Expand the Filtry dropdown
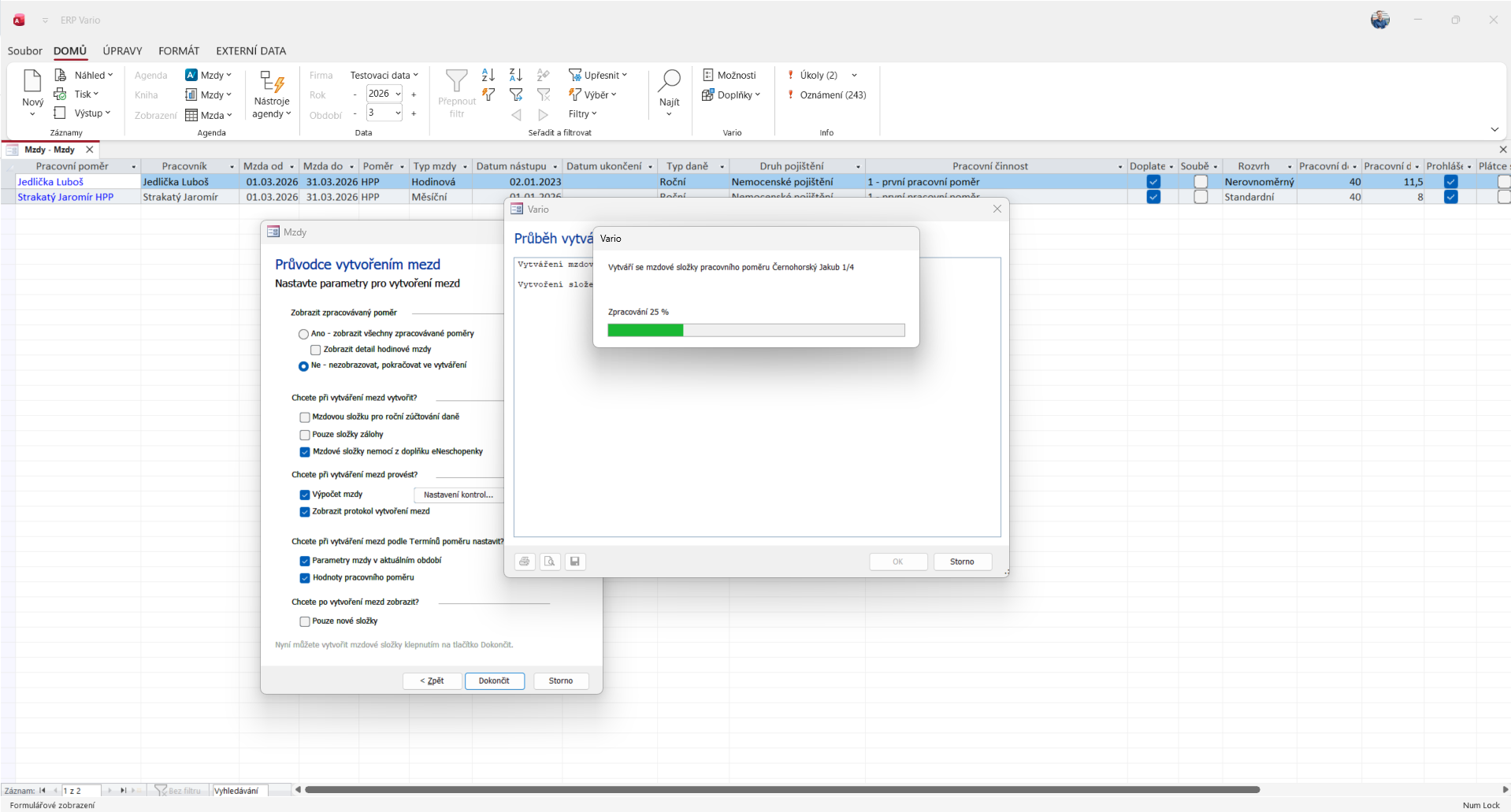The width and height of the screenshot is (1511, 812). [582, 113]
